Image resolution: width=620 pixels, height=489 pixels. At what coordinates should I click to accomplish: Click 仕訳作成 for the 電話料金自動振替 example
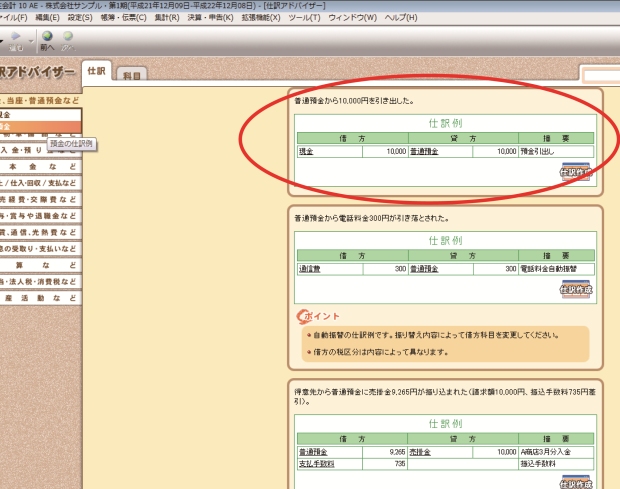tap(576, 289)
